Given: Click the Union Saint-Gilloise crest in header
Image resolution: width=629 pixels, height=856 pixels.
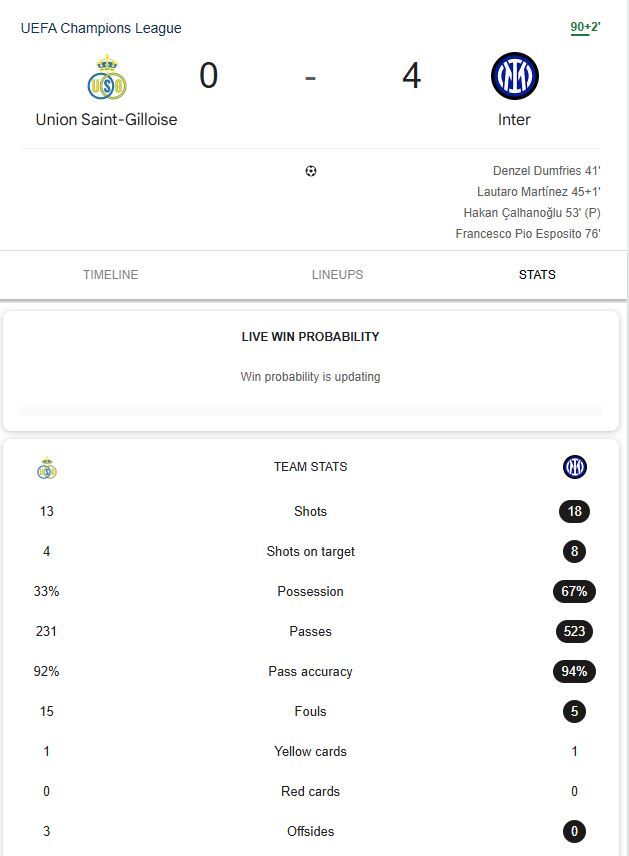Looking at the screenshot, I should coord(107,77).
